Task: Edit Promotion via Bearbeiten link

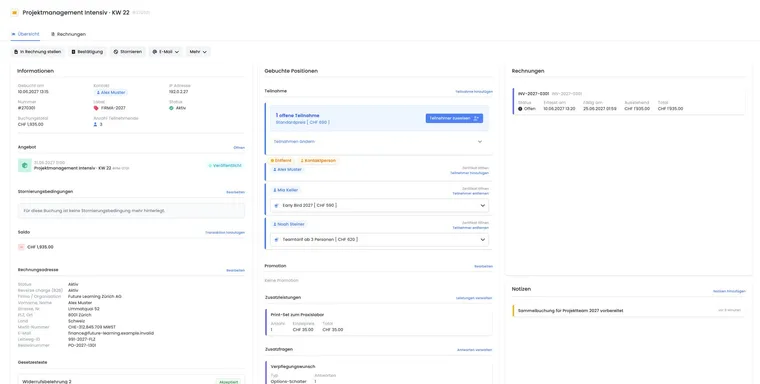Action: [x=483, y=267]
